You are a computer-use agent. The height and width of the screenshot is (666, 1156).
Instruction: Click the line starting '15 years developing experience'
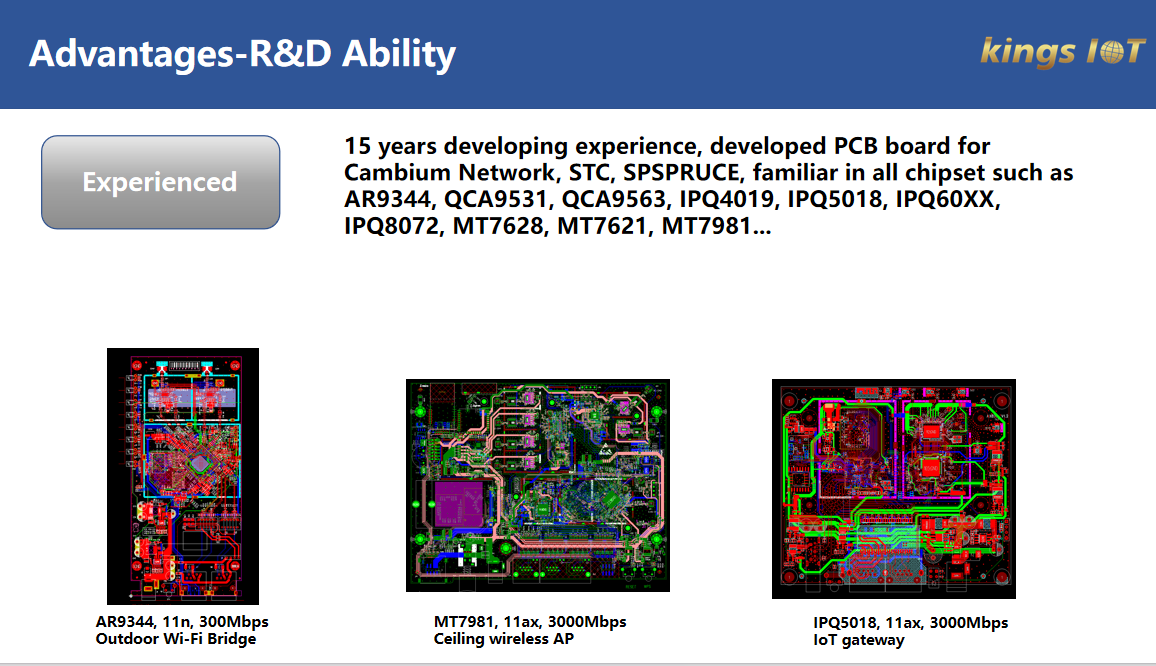pyautogui.click(x=667, y=146)
